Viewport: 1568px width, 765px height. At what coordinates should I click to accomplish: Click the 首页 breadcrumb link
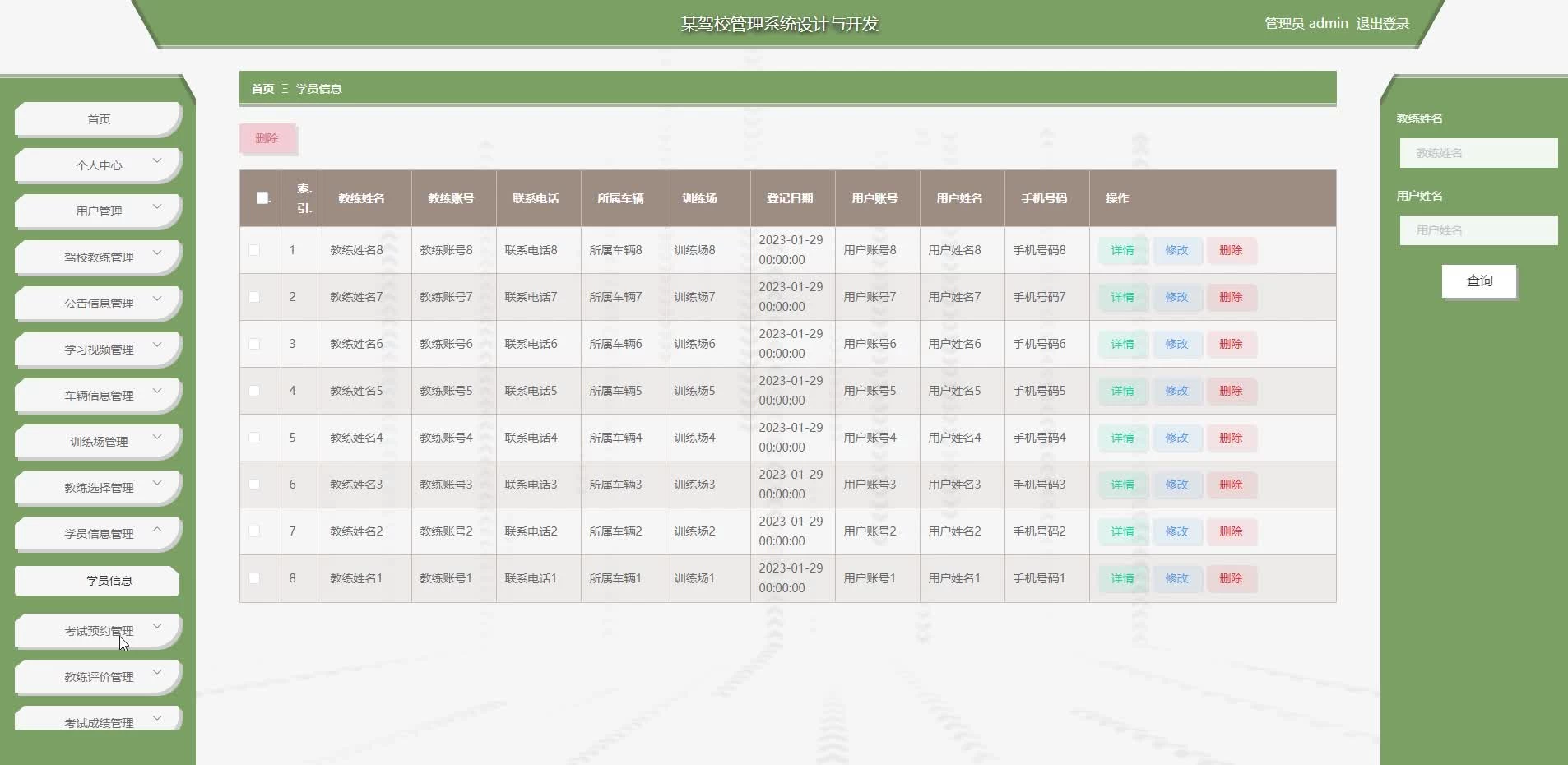pyautogui.click(x=262, y=89)
